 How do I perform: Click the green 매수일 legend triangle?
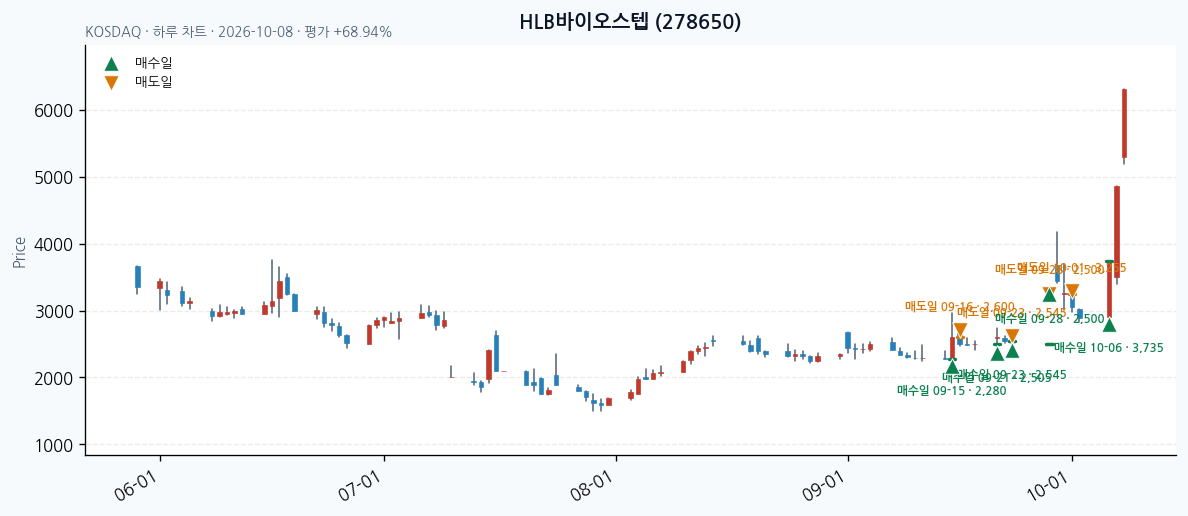click(x=111, y=64)
